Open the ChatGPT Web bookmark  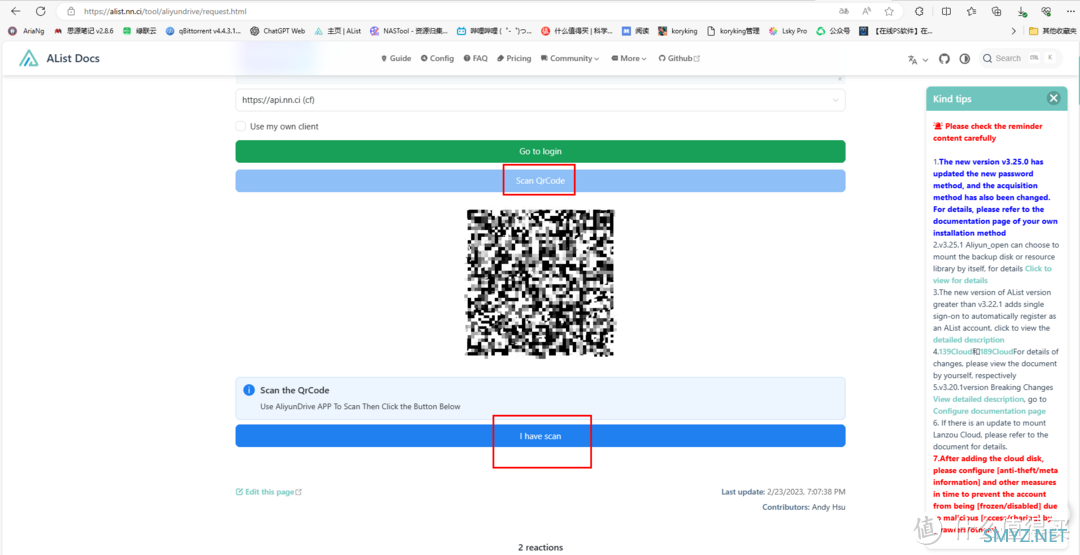click(x=277, y=31)
